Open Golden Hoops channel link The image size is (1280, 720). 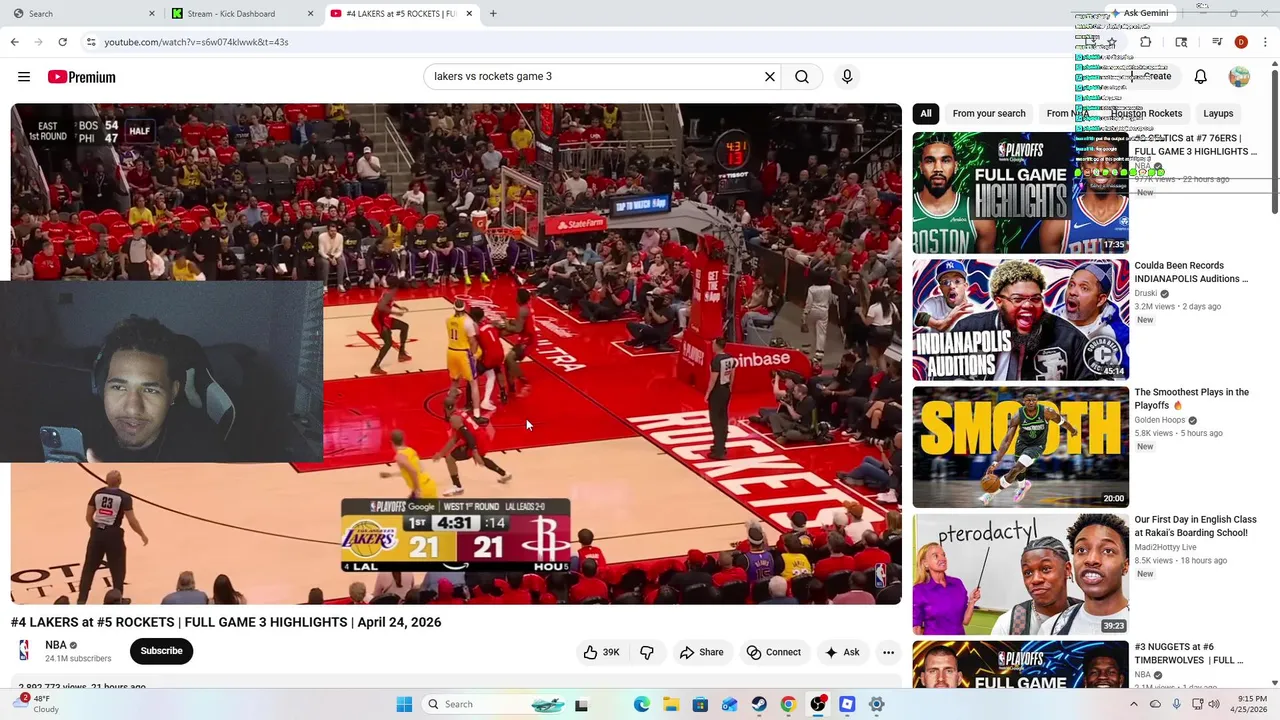pyautogui.click(x=1160, y=420)
